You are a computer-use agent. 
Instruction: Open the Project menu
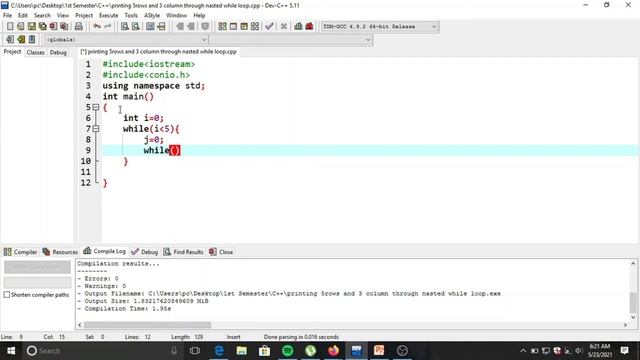pyautogui.click(x=84, y=15)
